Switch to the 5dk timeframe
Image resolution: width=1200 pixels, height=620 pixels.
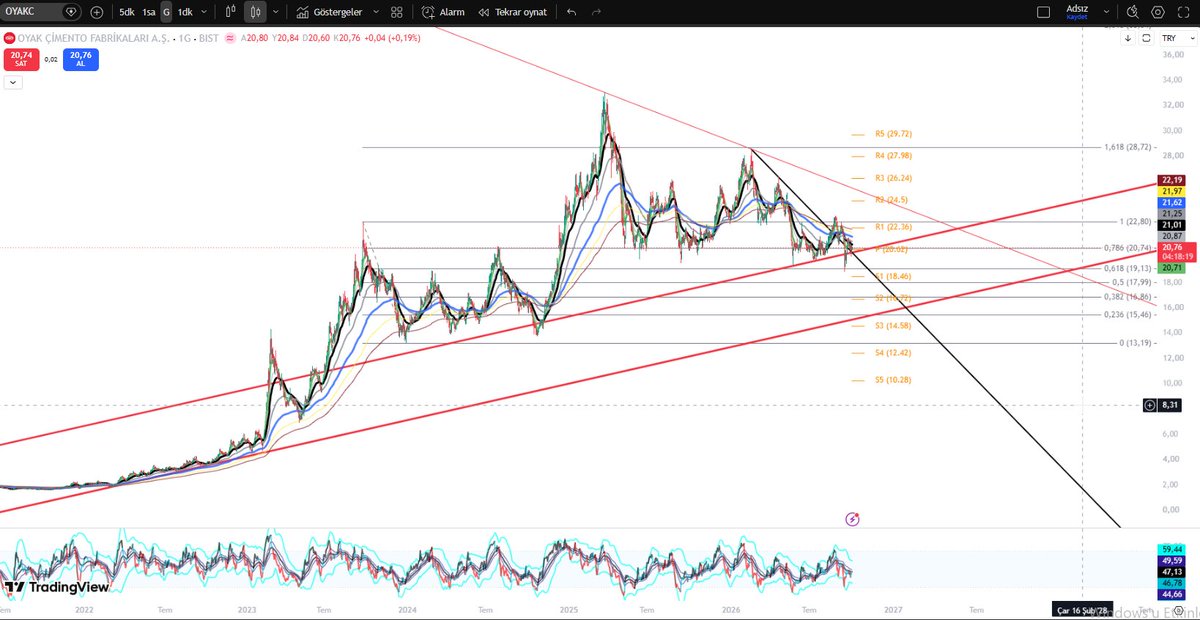click(127, 12)
